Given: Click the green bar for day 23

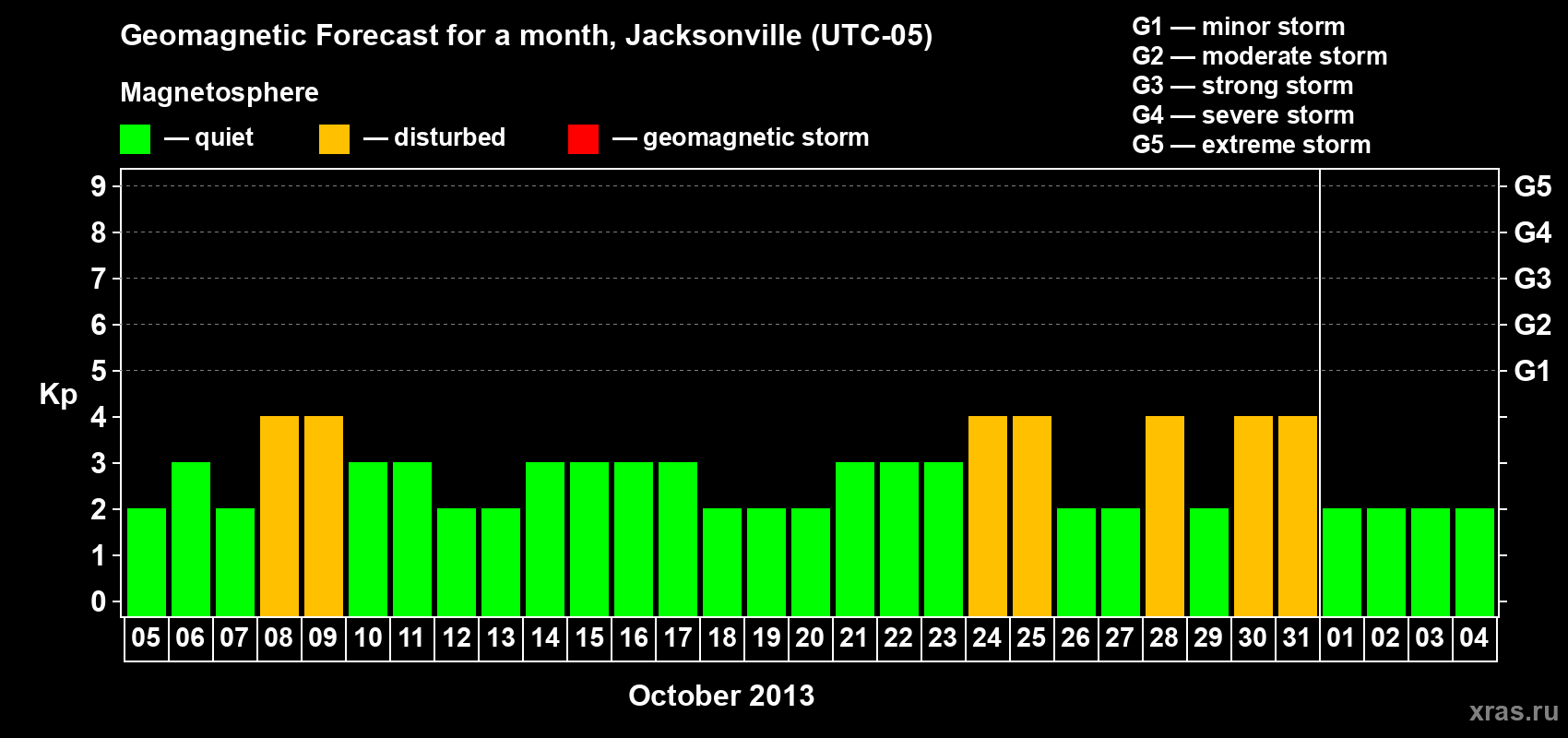Looking at the screenshot, I should (x=944, y=539).
